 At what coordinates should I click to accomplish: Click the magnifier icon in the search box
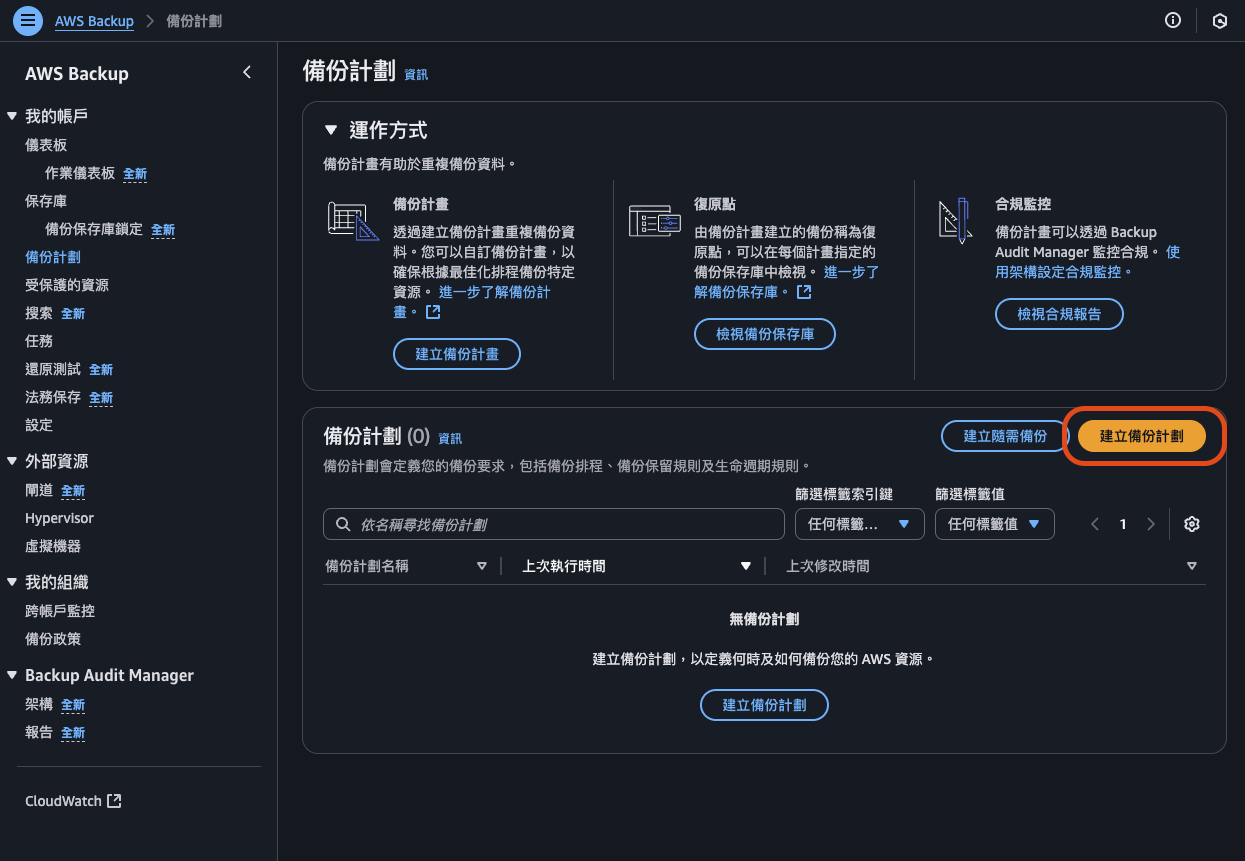(343, 523)
